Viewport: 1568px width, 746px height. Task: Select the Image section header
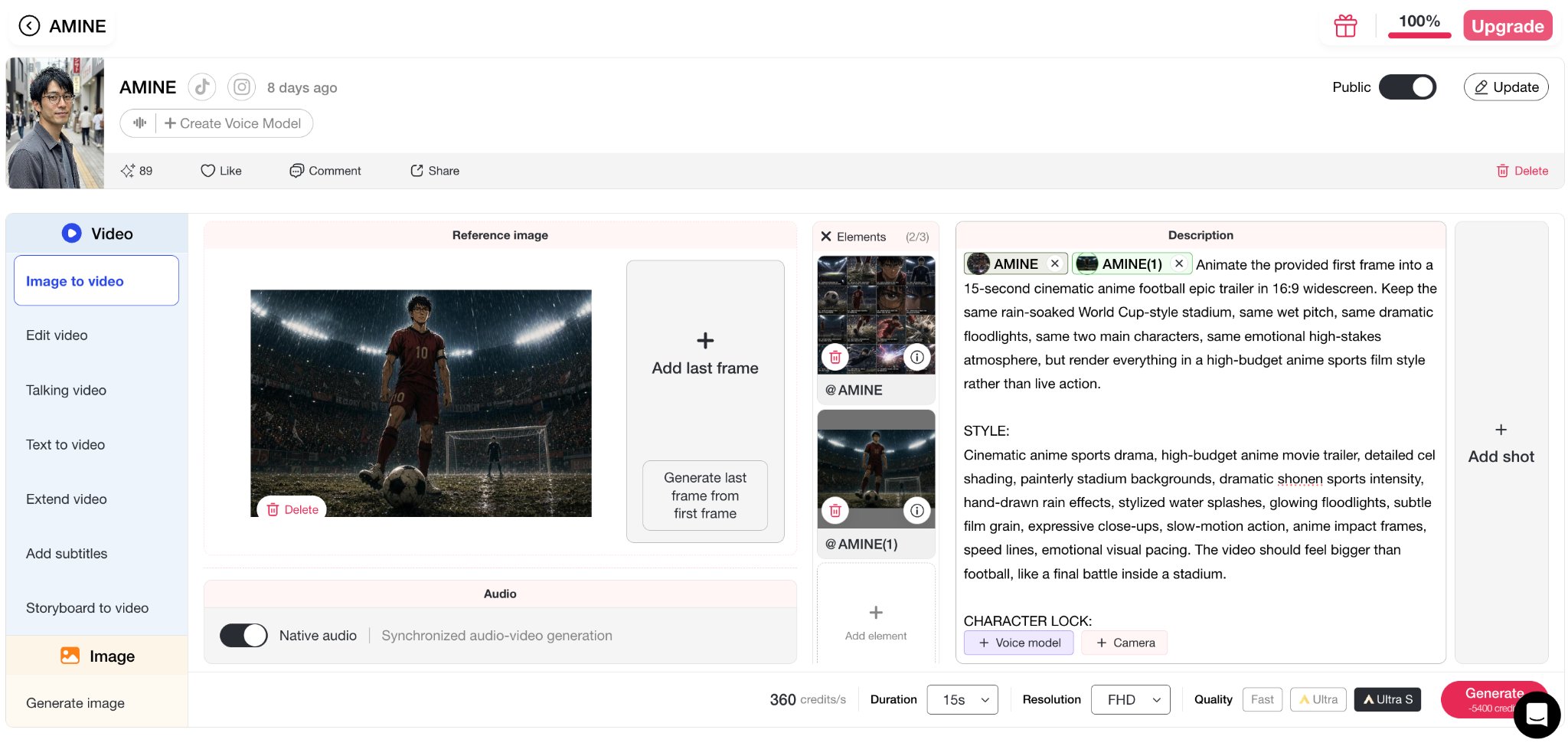(x=96, y=656)
